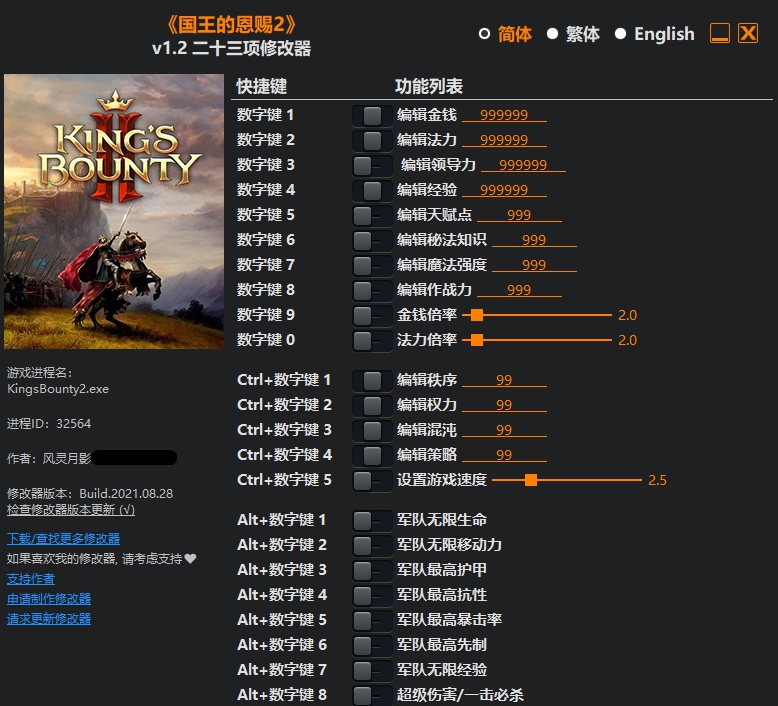This screenshot has width=778, height=706.
Task: Toggle the 编辑法力 switch
Action: click(372, 140)
